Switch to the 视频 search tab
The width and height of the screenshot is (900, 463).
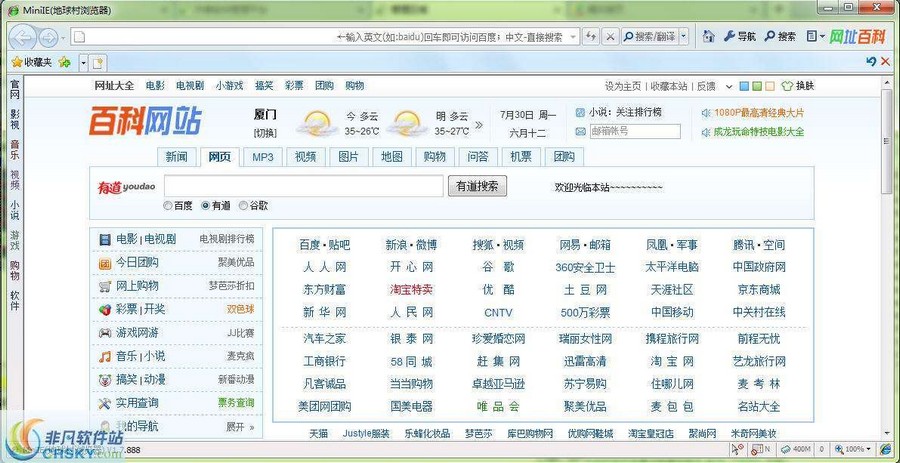click(x=306, y=157)
